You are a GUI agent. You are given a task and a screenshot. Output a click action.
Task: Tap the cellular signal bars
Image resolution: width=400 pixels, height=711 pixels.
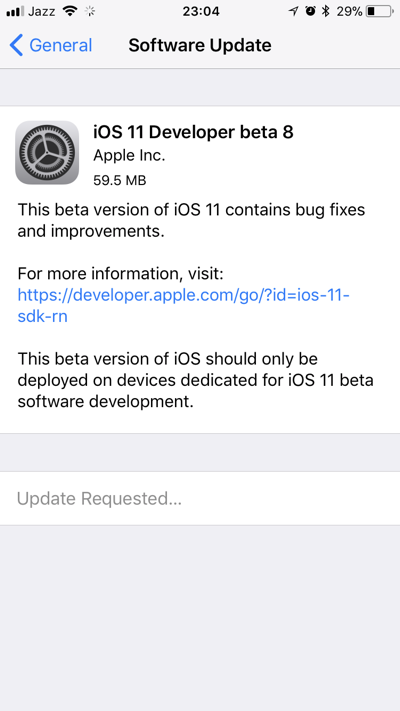pos(15,11)
